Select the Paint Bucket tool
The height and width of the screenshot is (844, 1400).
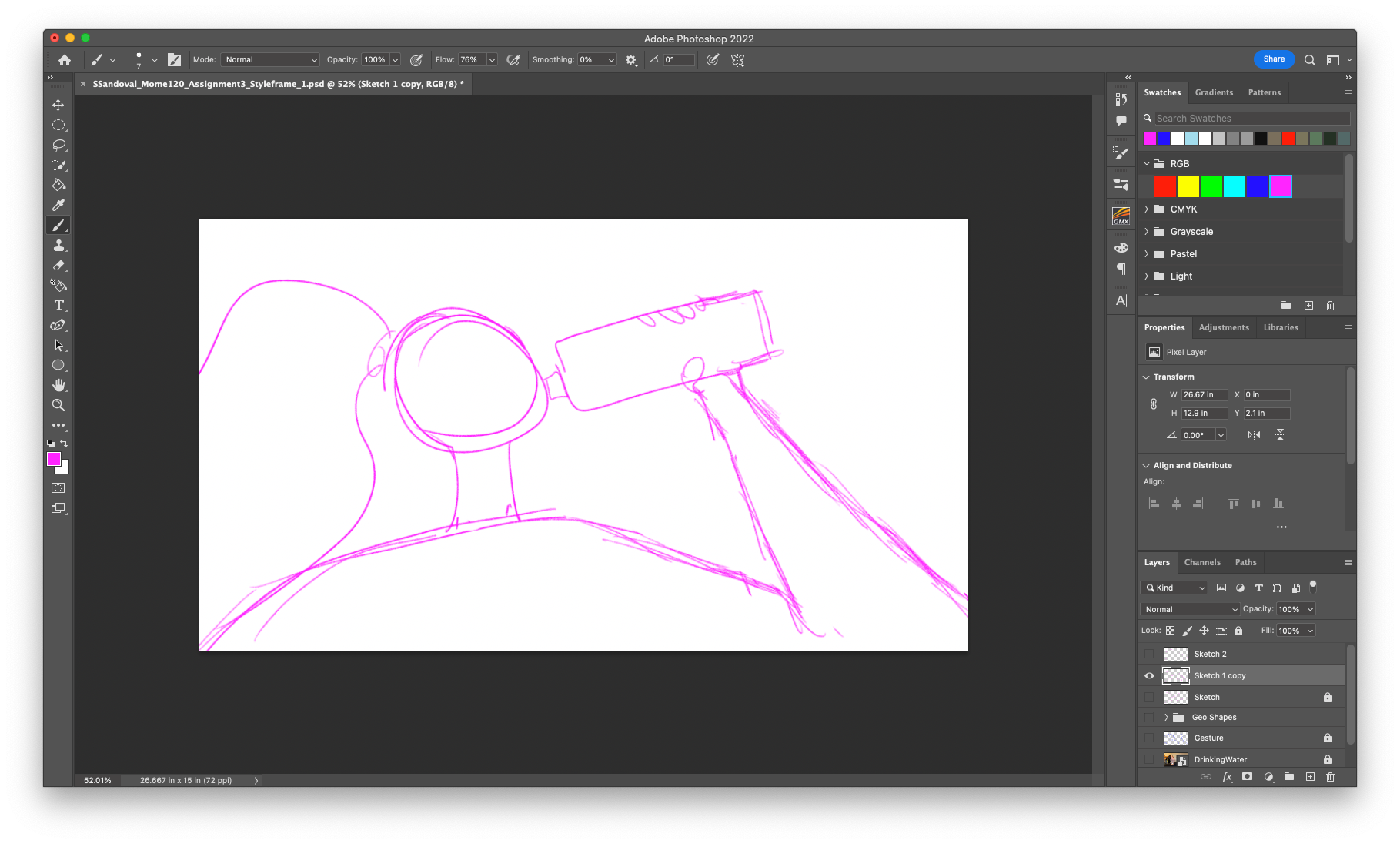click(58, 185)
